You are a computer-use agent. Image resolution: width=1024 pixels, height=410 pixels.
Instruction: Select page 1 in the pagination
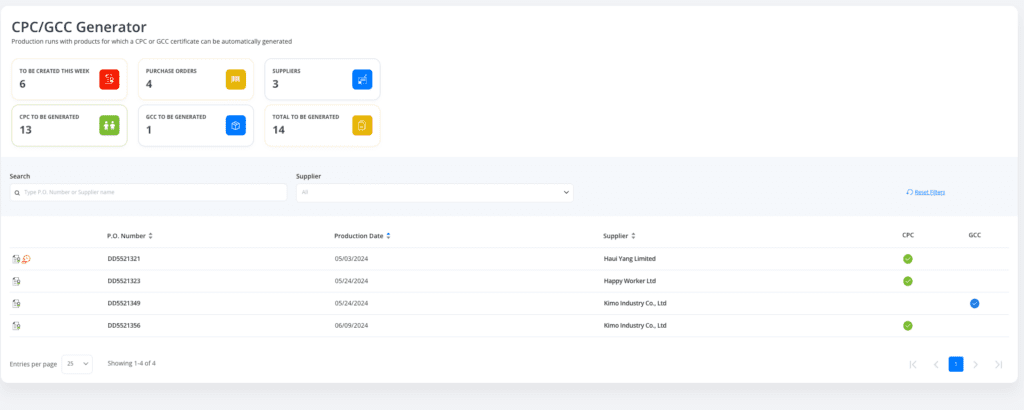[955, 364]
